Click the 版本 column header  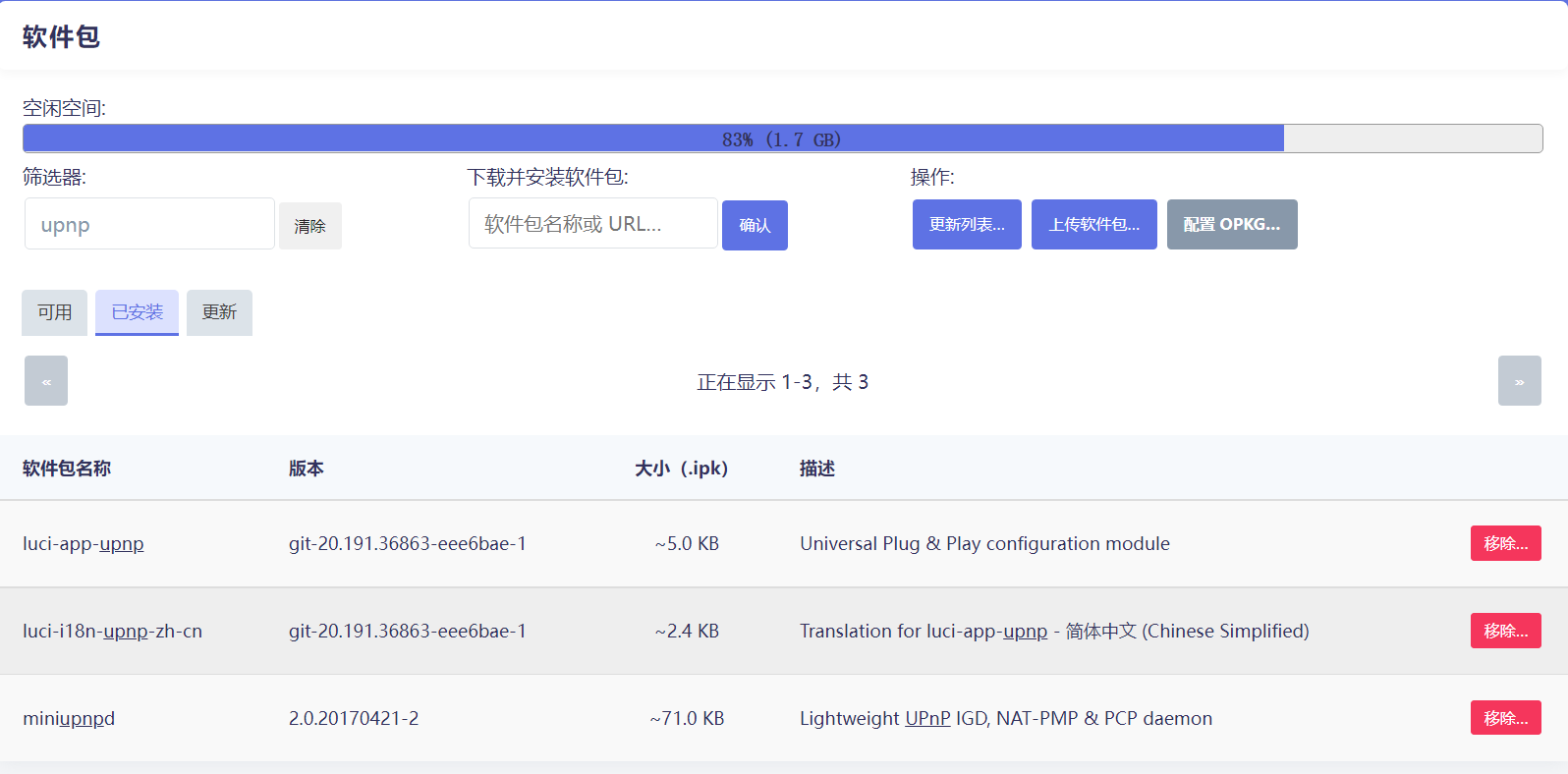click(306, 469)
